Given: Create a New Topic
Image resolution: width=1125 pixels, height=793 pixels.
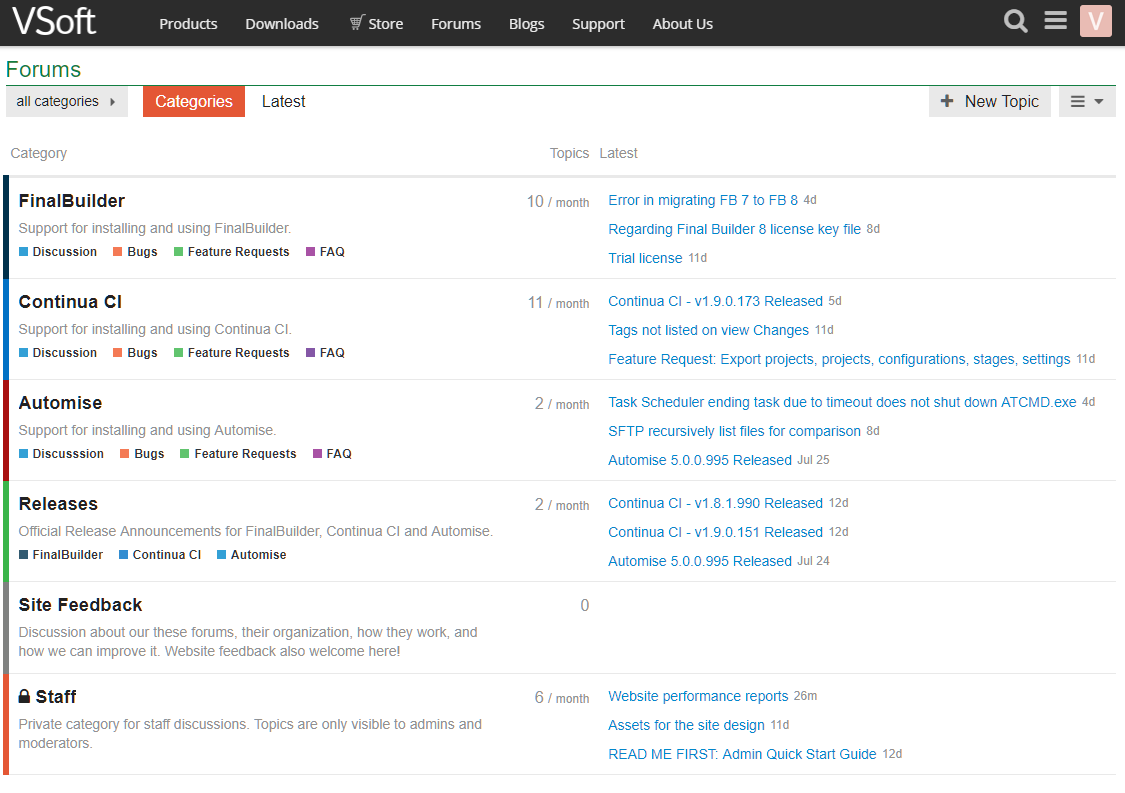Looking at the screenshot, I should pyautogui.click(x=989, y=101).
